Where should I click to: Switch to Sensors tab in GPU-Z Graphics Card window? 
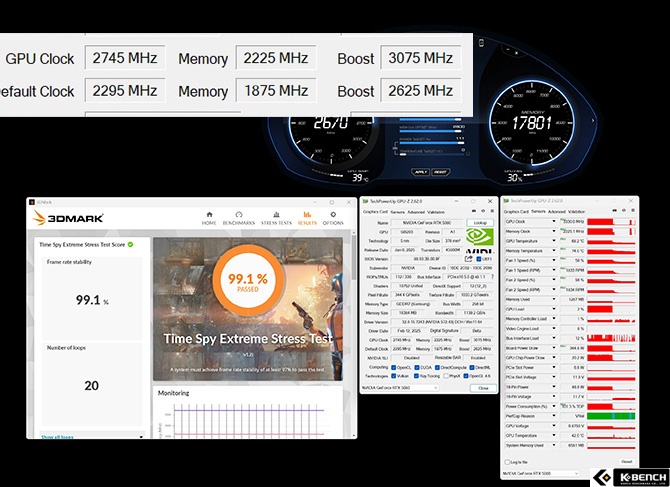coord(397,212)
